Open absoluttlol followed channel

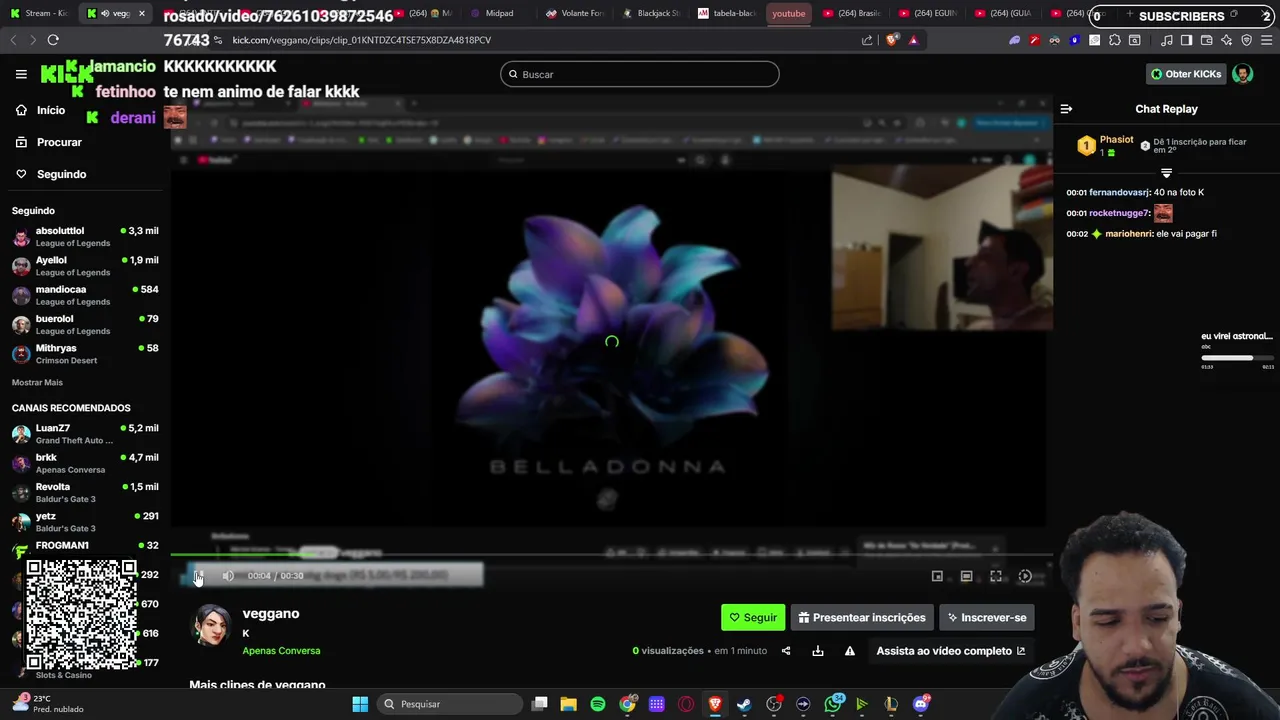(x=85, y=237)
